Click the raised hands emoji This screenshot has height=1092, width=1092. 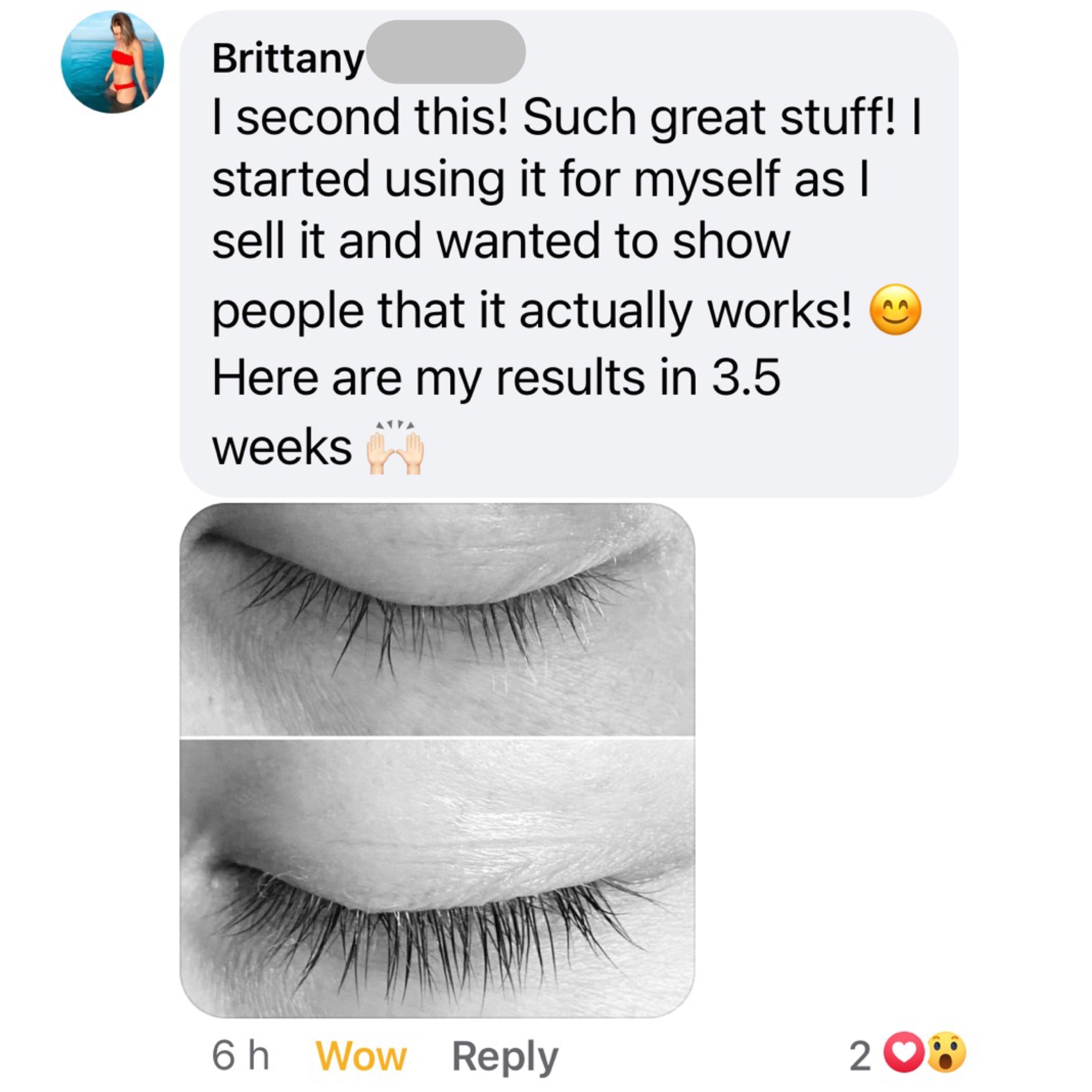(x=395, y=447)
